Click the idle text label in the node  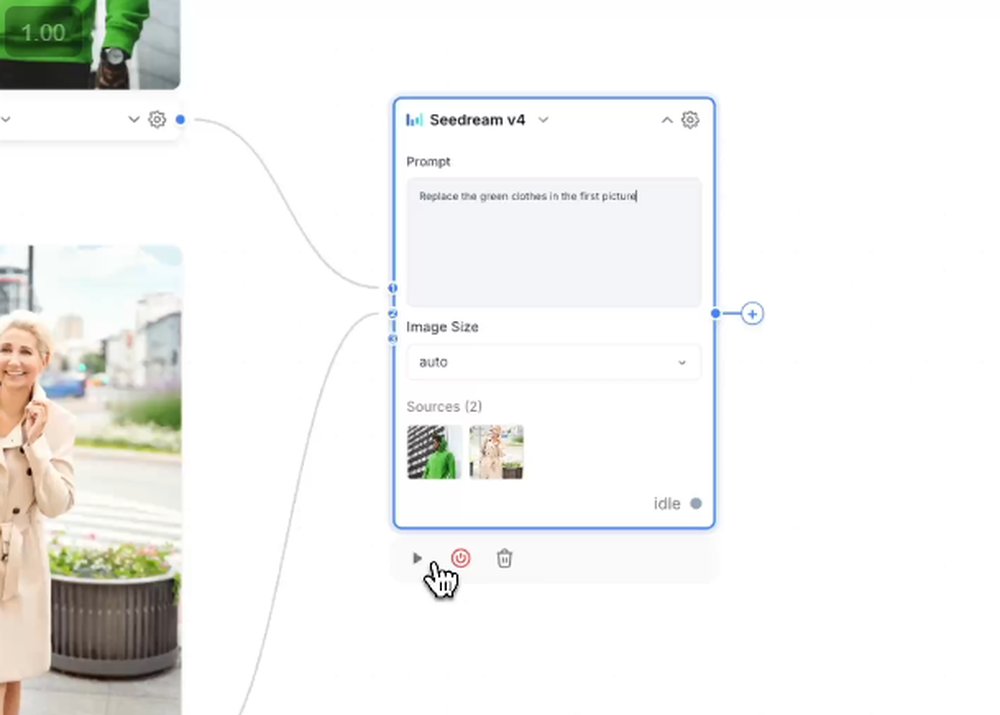tap(666, 503)
